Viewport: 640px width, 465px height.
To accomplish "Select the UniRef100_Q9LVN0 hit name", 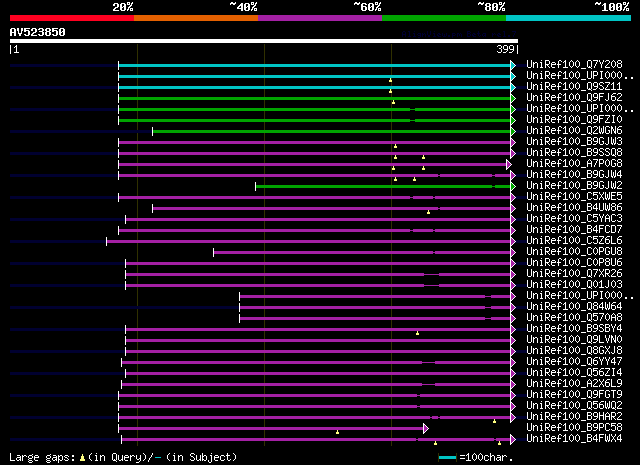I will [x=574, y=340].
